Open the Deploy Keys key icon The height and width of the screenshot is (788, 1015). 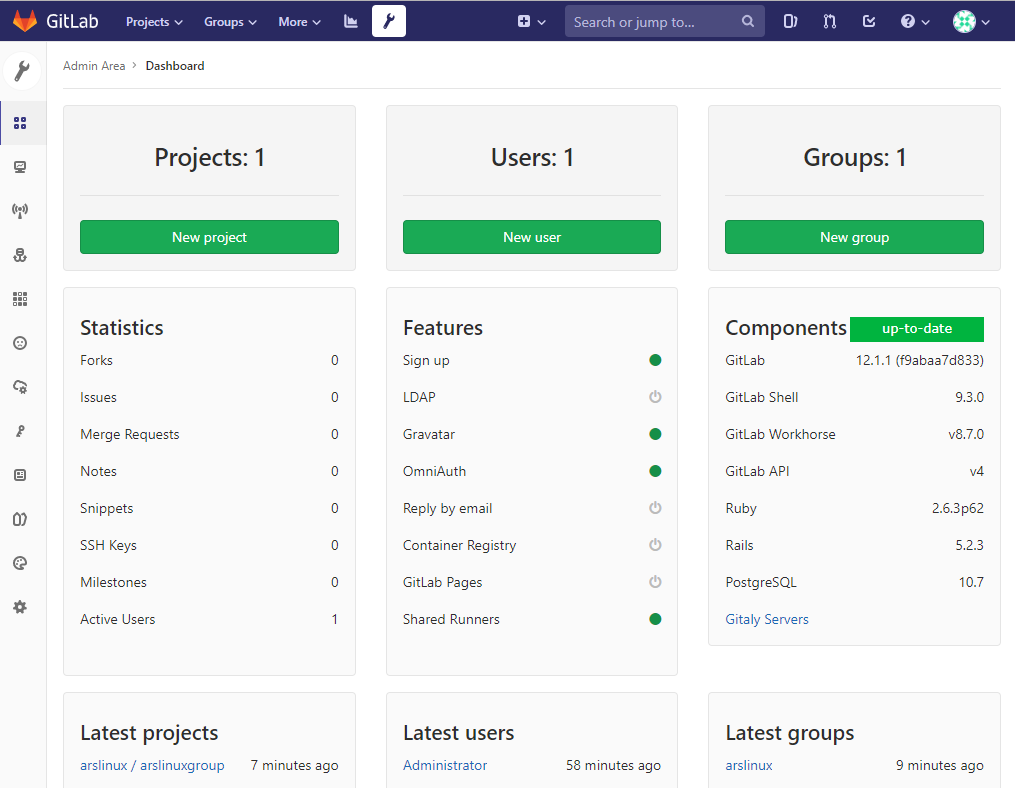tap(20, 431)
